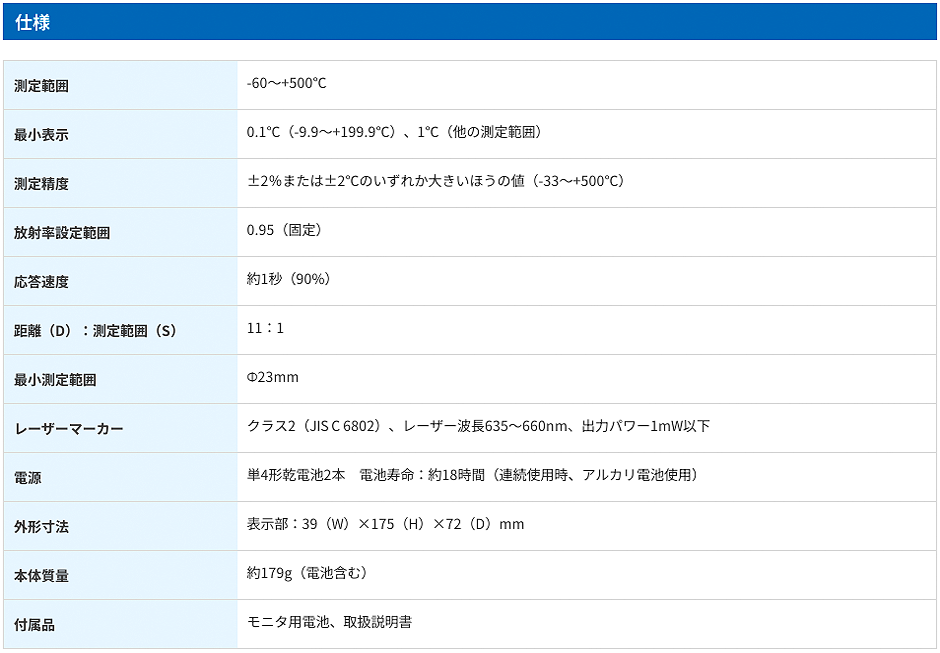Click the 放射率設定範囲 row label
940x653 pixels.
(x=62, y=233)
